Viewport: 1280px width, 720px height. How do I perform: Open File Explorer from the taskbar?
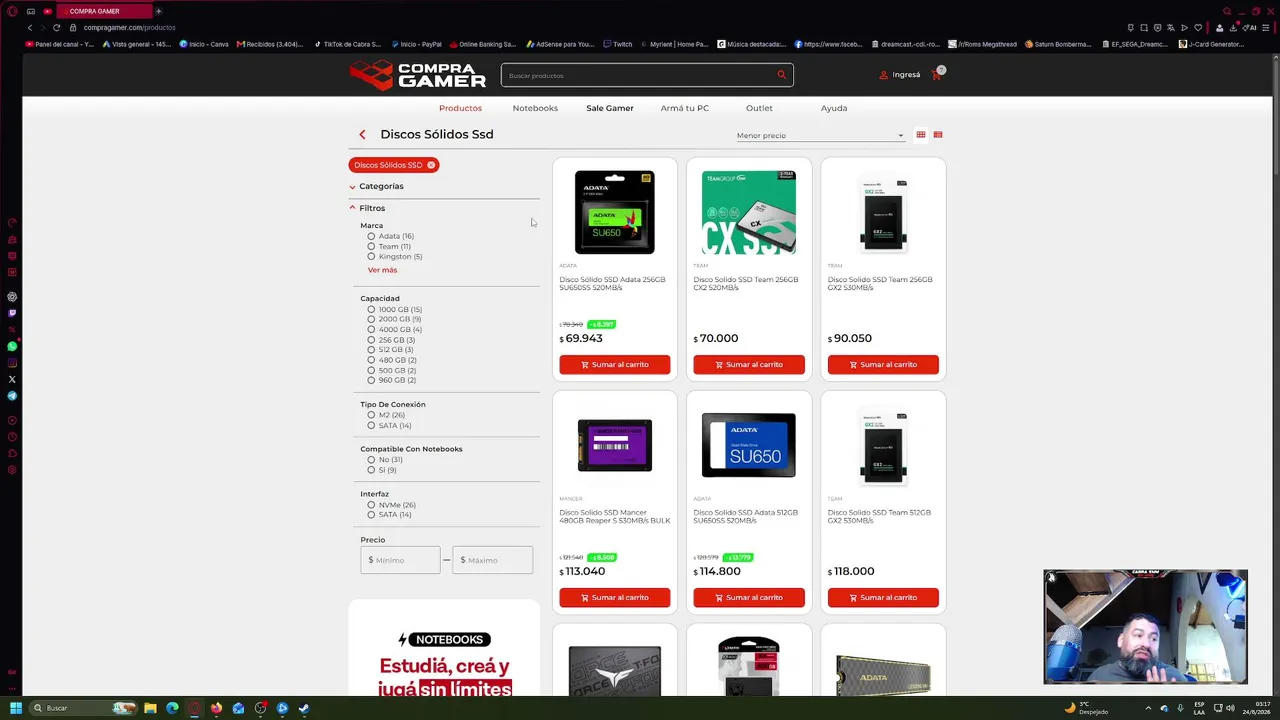tap(150, 708)
